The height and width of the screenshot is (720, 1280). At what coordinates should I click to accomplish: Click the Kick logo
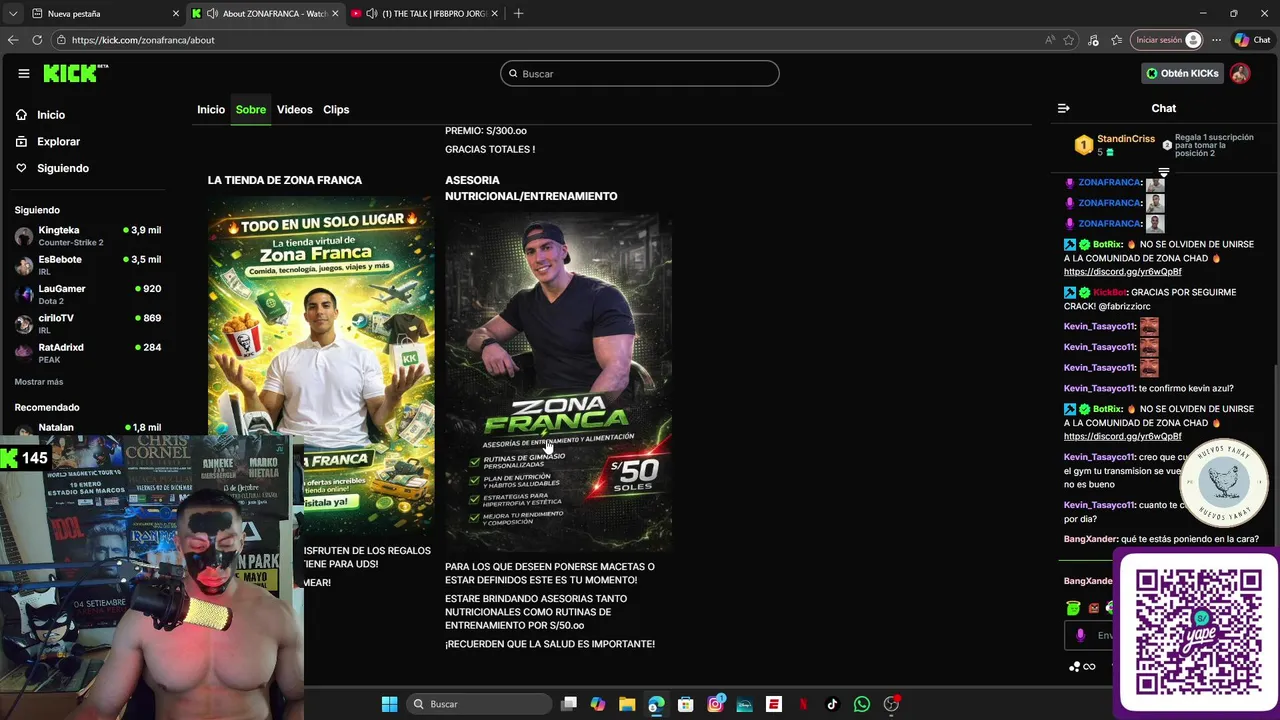(75, 73)
